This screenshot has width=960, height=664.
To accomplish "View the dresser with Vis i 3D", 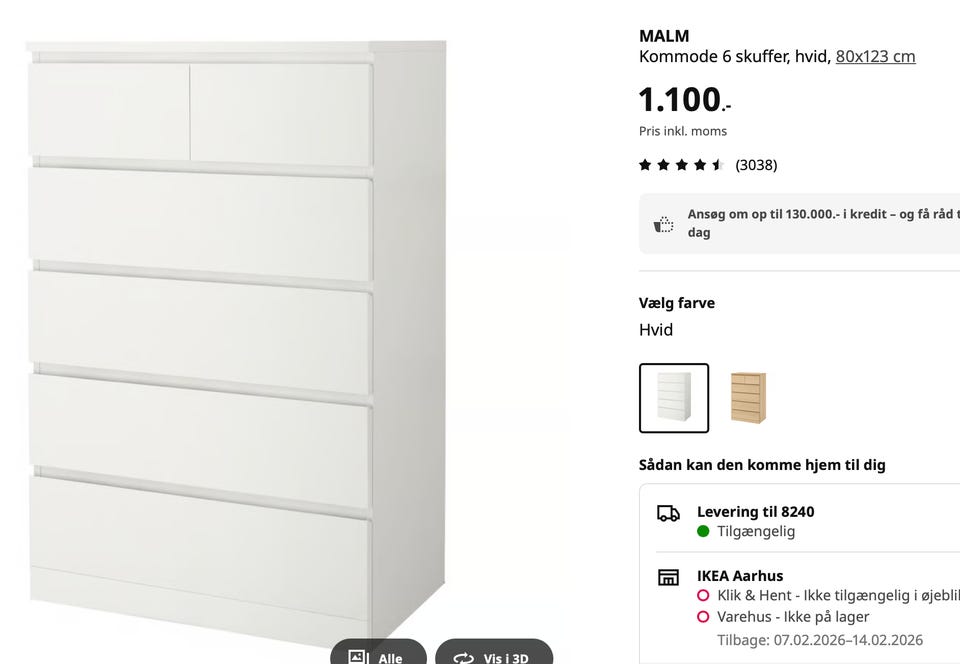I will pyautogui.click(x=494, y=652).
